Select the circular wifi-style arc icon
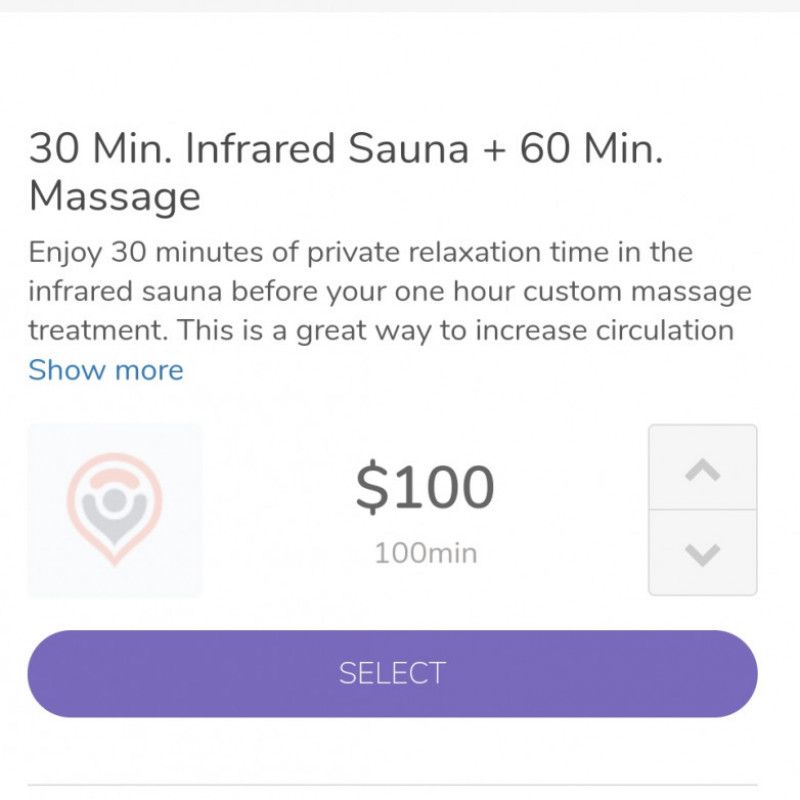Image resolution: width=800 pixels, height=800 pixels. click(115, 480)
